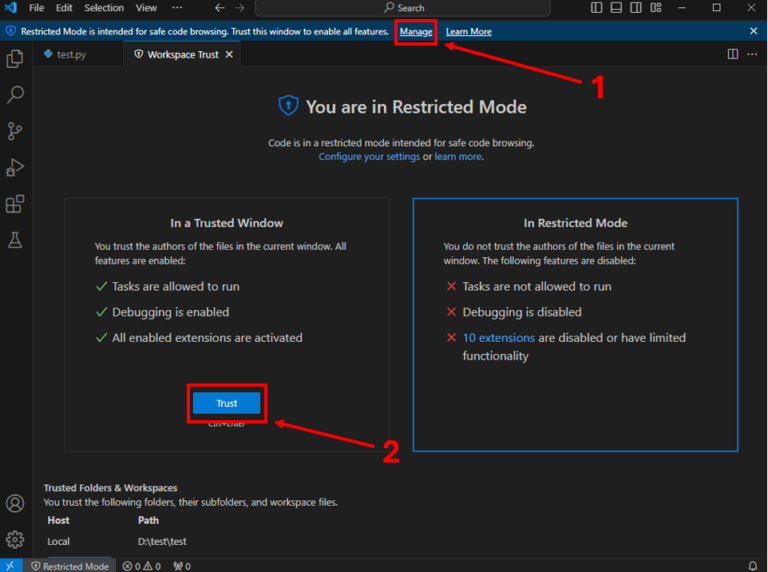The image size is (768, 572).
Task: Open the Search view in activity bar
Action: coord(15,95)
